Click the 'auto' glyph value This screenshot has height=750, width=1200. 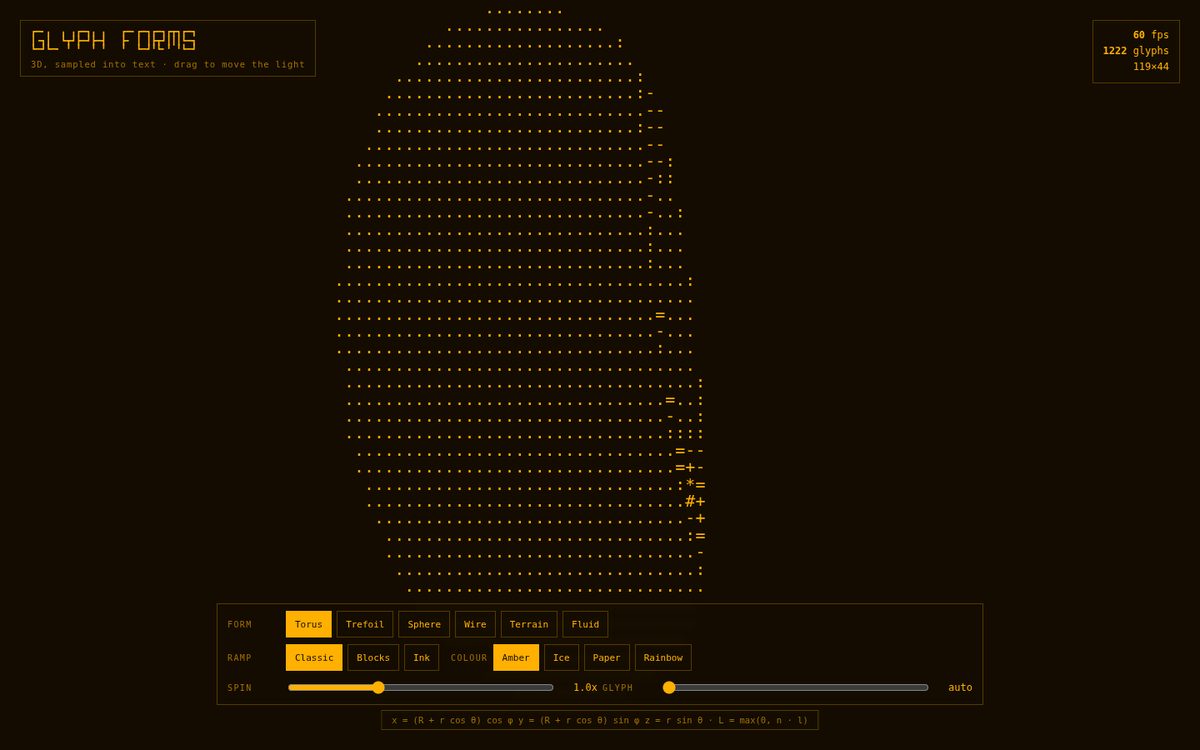tap(960, 687)
